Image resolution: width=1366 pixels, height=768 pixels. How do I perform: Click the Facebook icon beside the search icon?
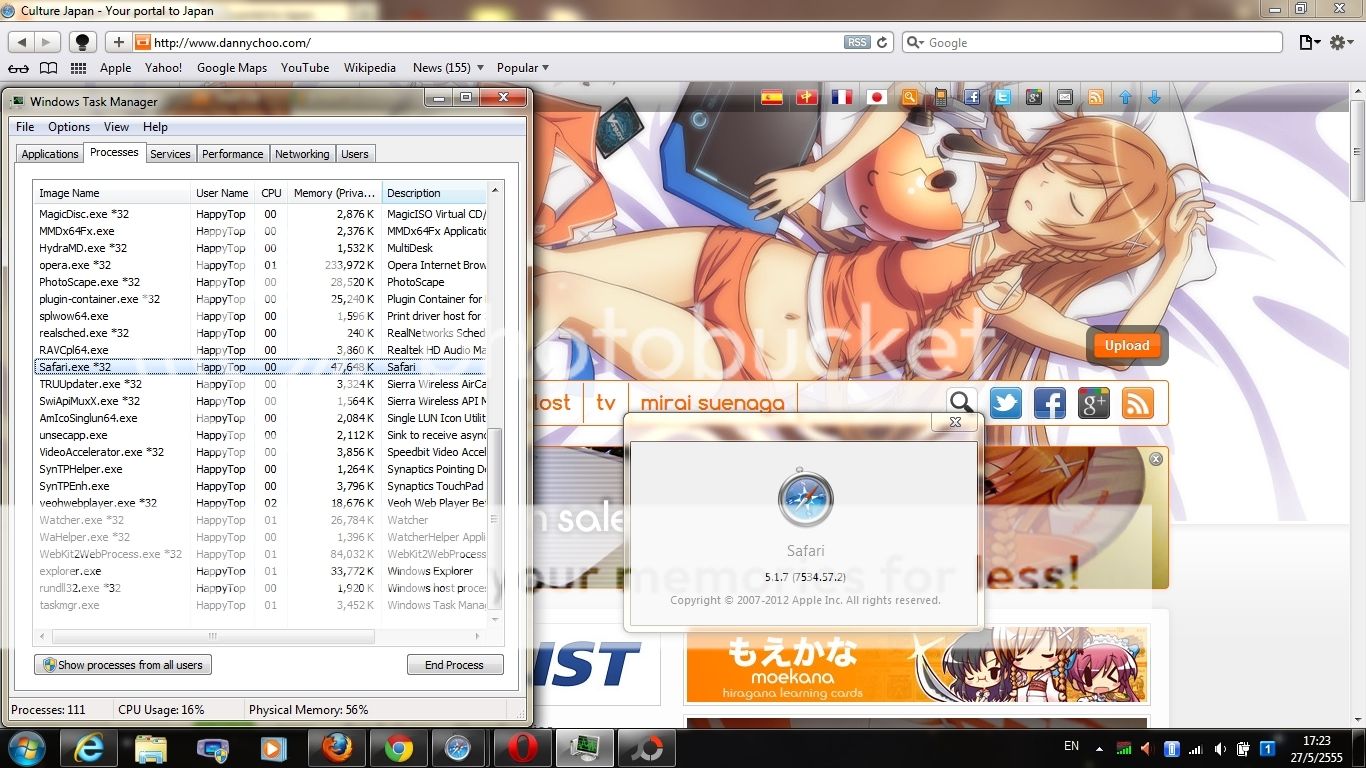point(1049,403)
